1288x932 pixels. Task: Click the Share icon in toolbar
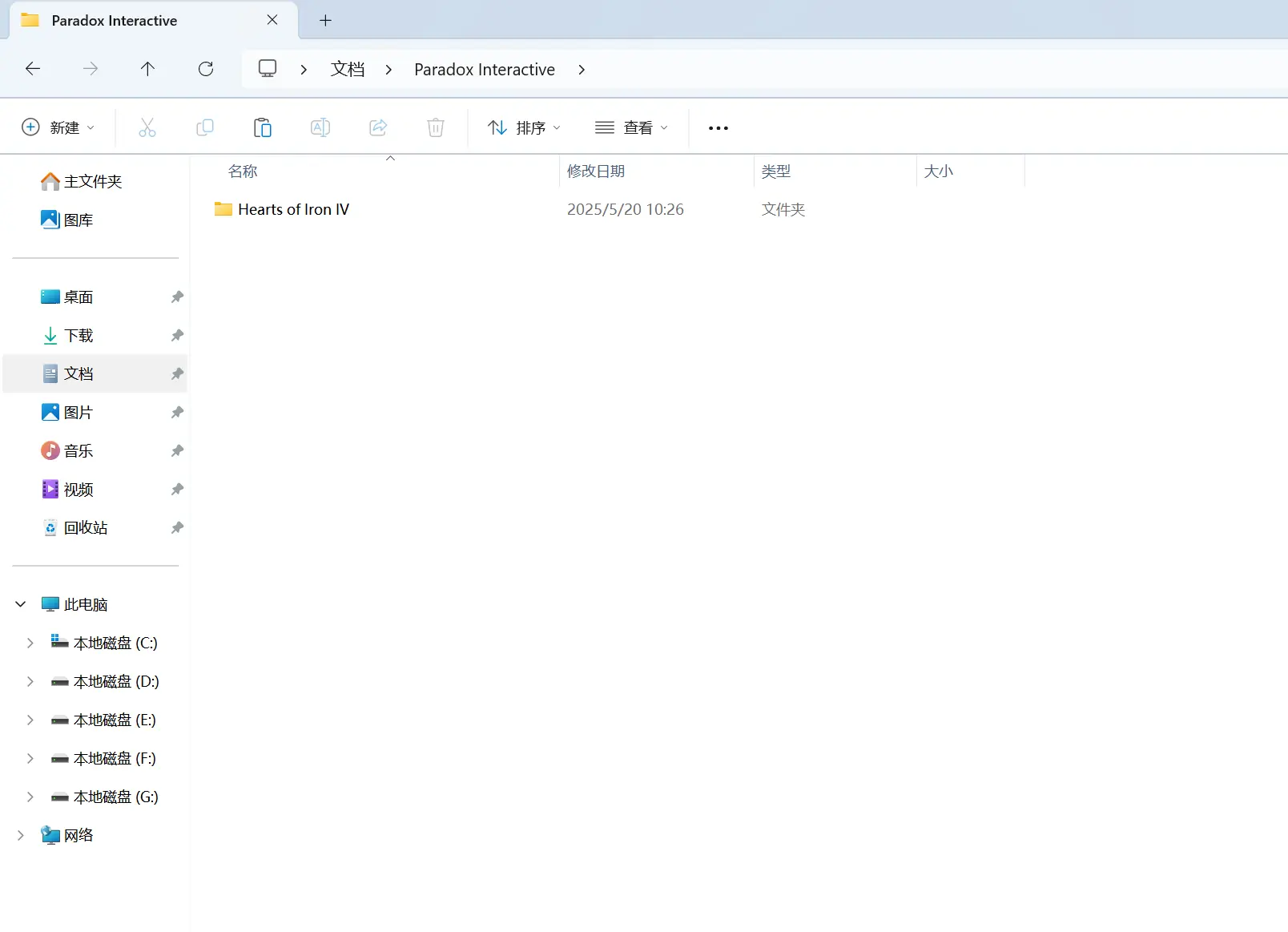point(378,127)
